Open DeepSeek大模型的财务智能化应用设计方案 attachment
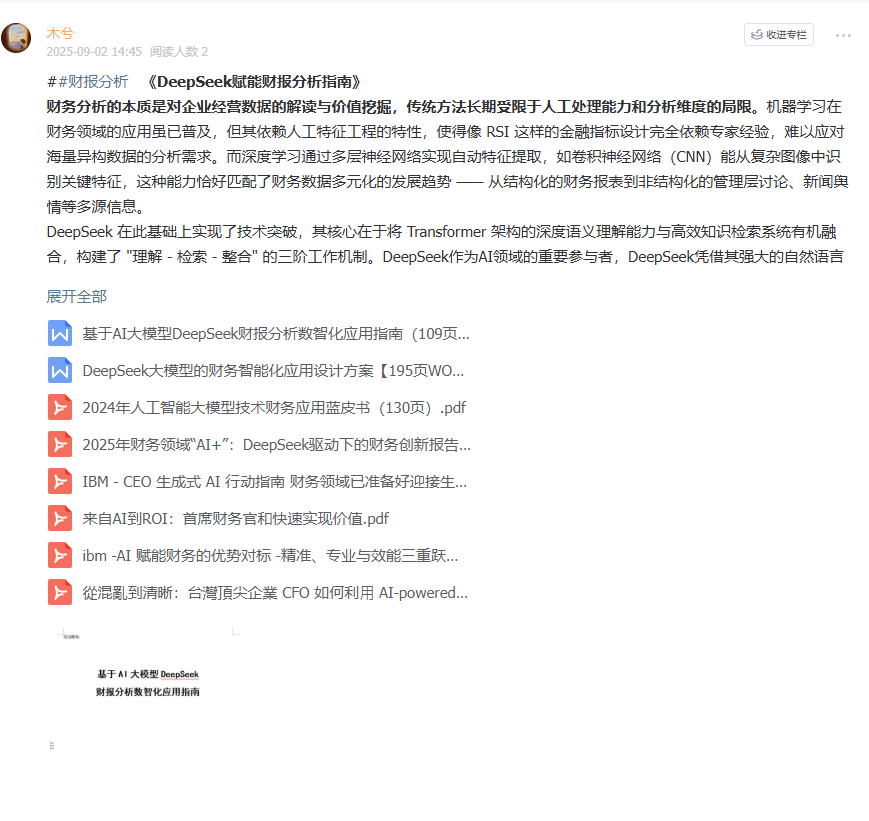 (x=273, y=371)
